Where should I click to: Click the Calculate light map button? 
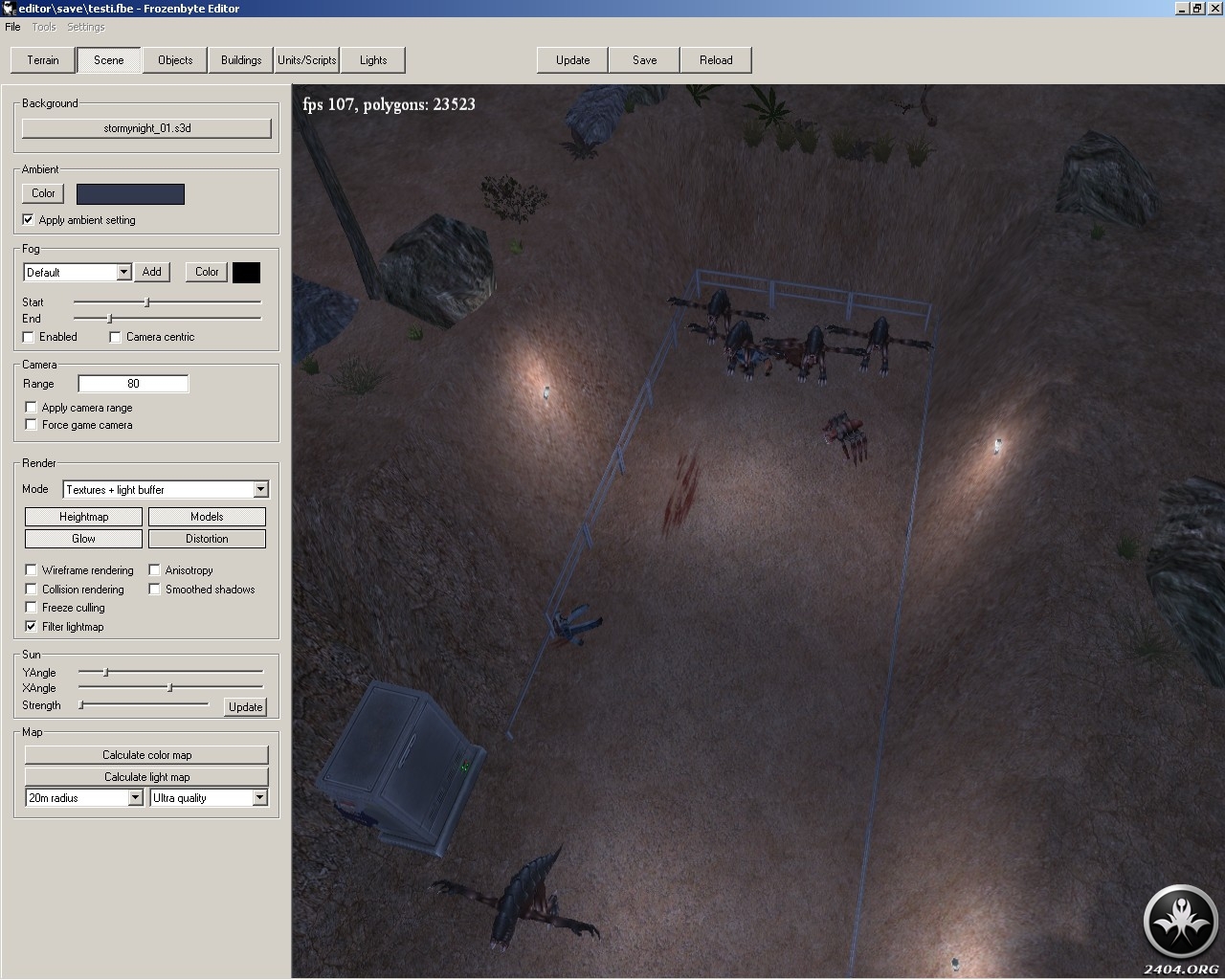coord(146,777)
